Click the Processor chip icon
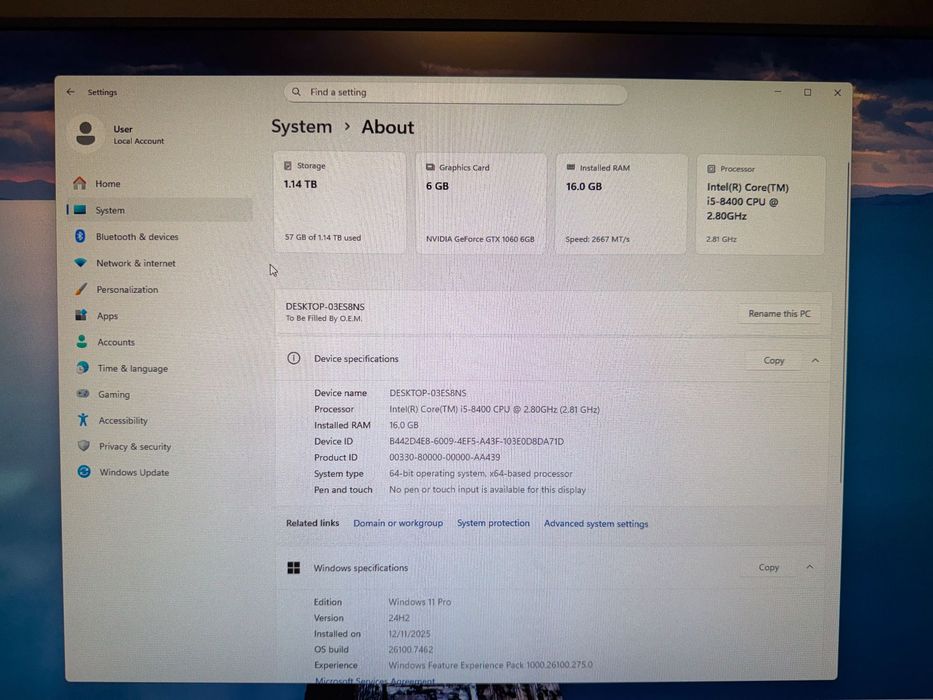This screenshot has width=933, height=700. [x=711, y=169]
